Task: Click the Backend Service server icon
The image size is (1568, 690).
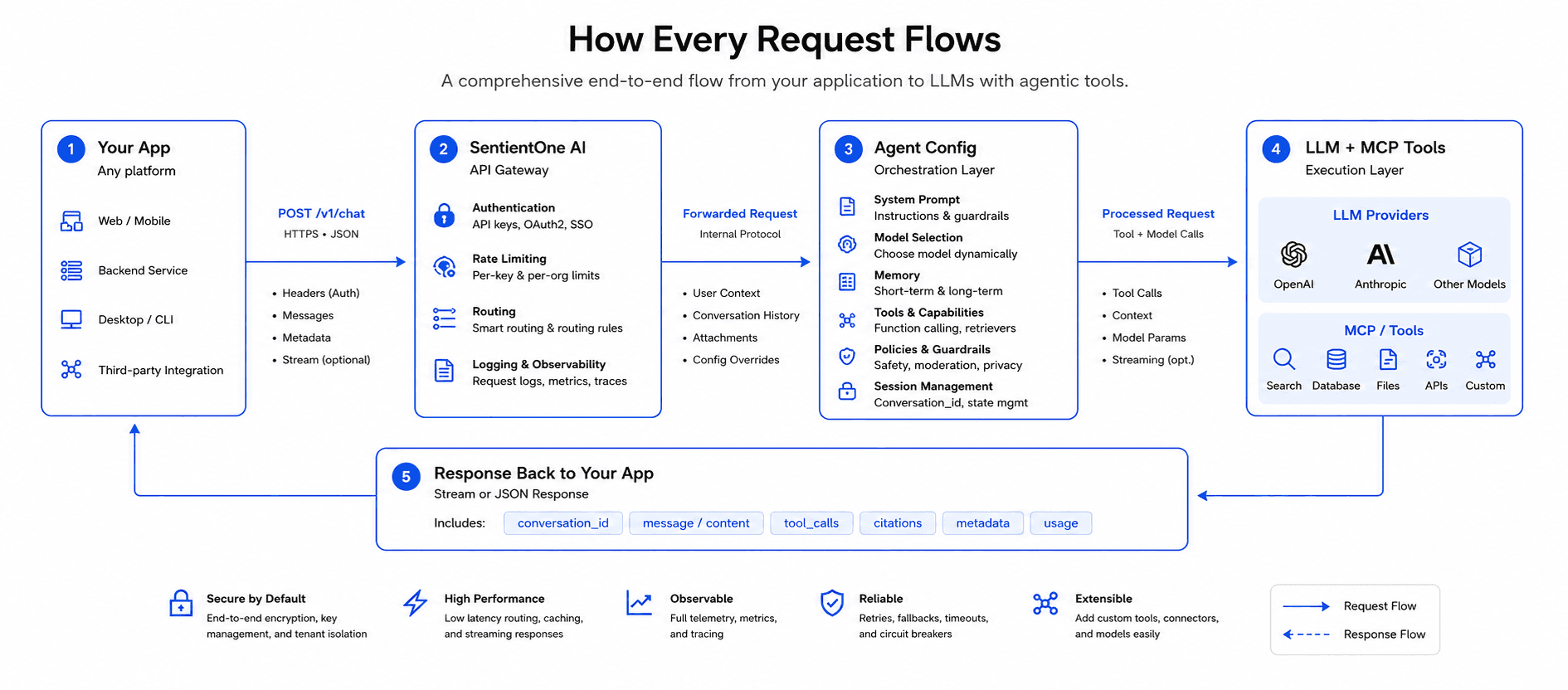Action: tap(71, 270)
